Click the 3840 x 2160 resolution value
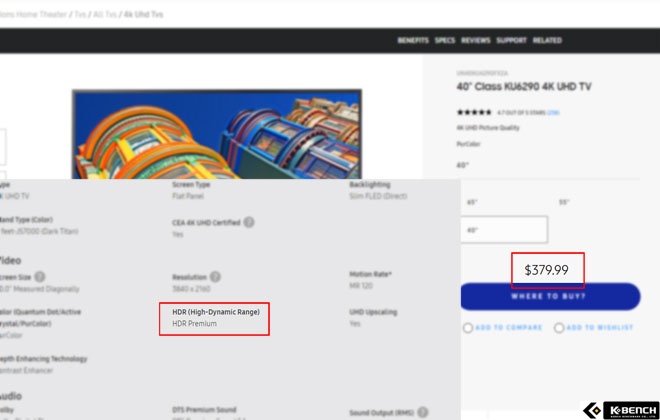 click(x=191, y=289)
